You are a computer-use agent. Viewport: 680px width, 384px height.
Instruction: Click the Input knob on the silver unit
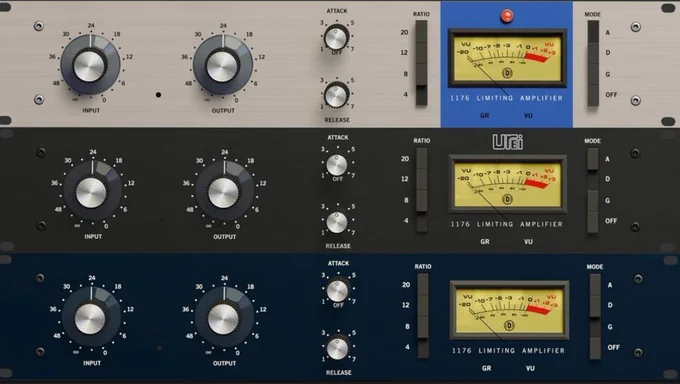coord(90,65)
